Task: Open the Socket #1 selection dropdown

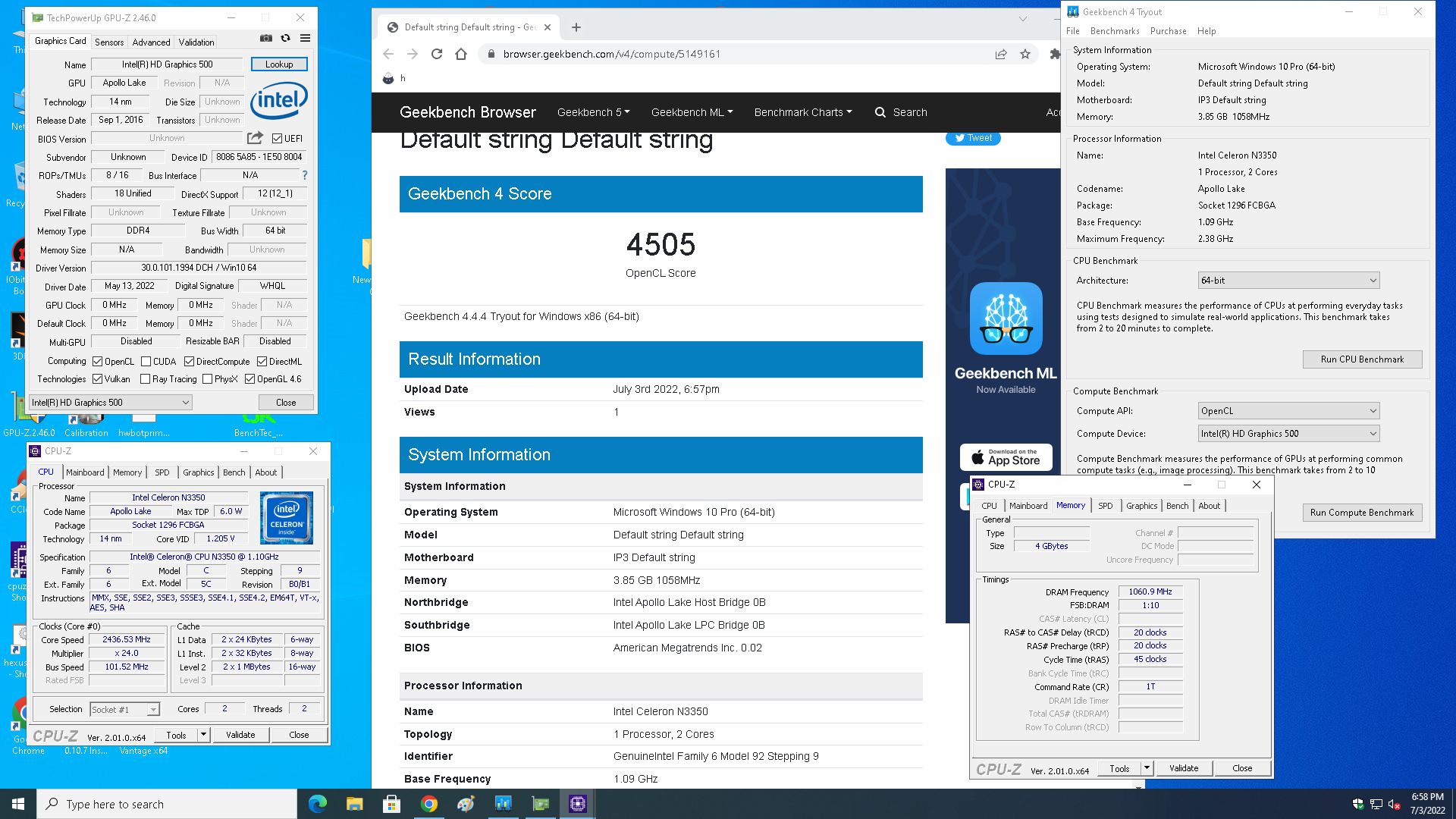Action: click(x=124, y=710)
